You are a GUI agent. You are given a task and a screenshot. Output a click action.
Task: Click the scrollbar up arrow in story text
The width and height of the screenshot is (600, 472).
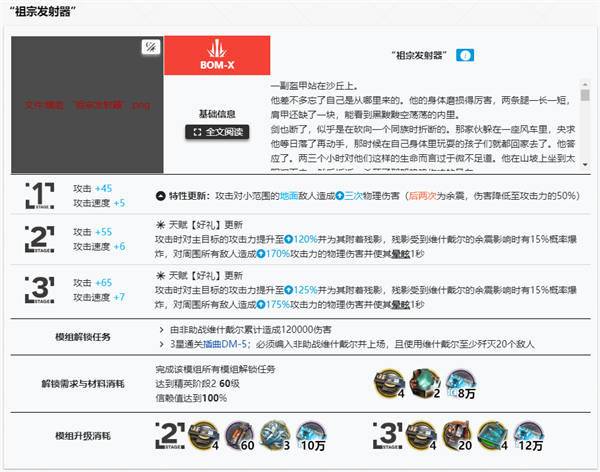(585, 84)
